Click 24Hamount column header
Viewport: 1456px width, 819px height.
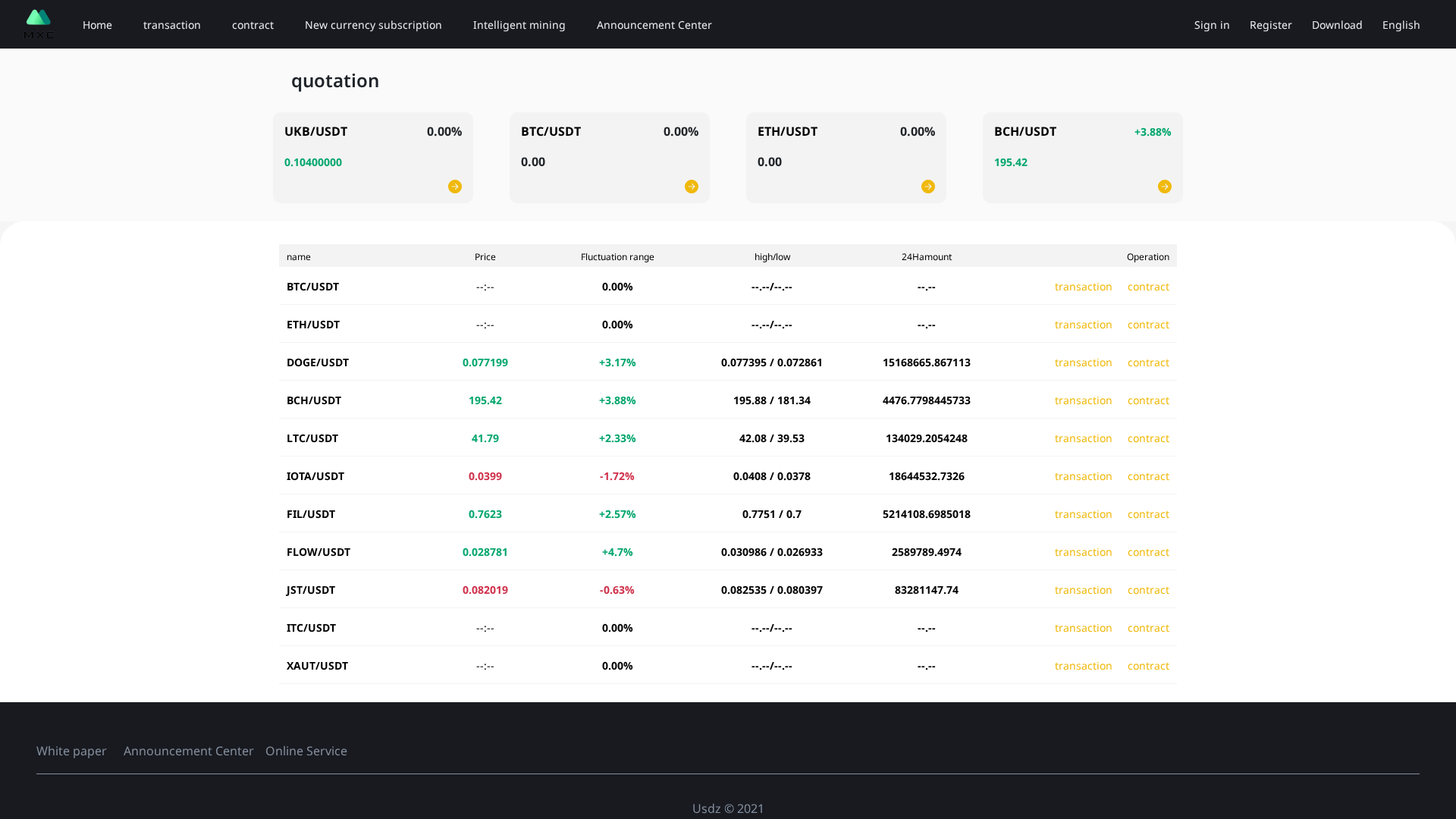(x=927, y=257)
